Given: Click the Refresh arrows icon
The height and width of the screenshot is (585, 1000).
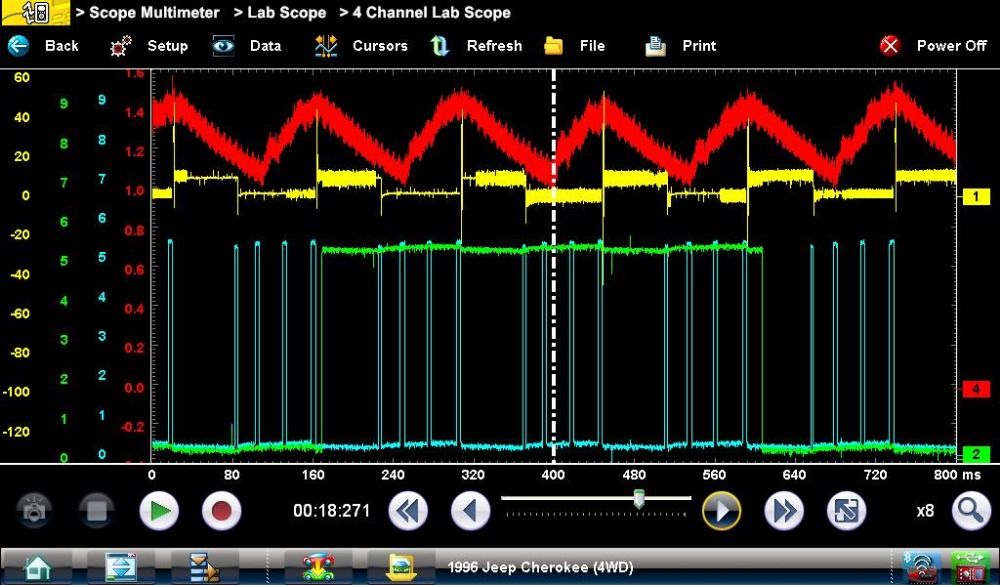Looking at the screenshot, I should (x=439, y=46).
